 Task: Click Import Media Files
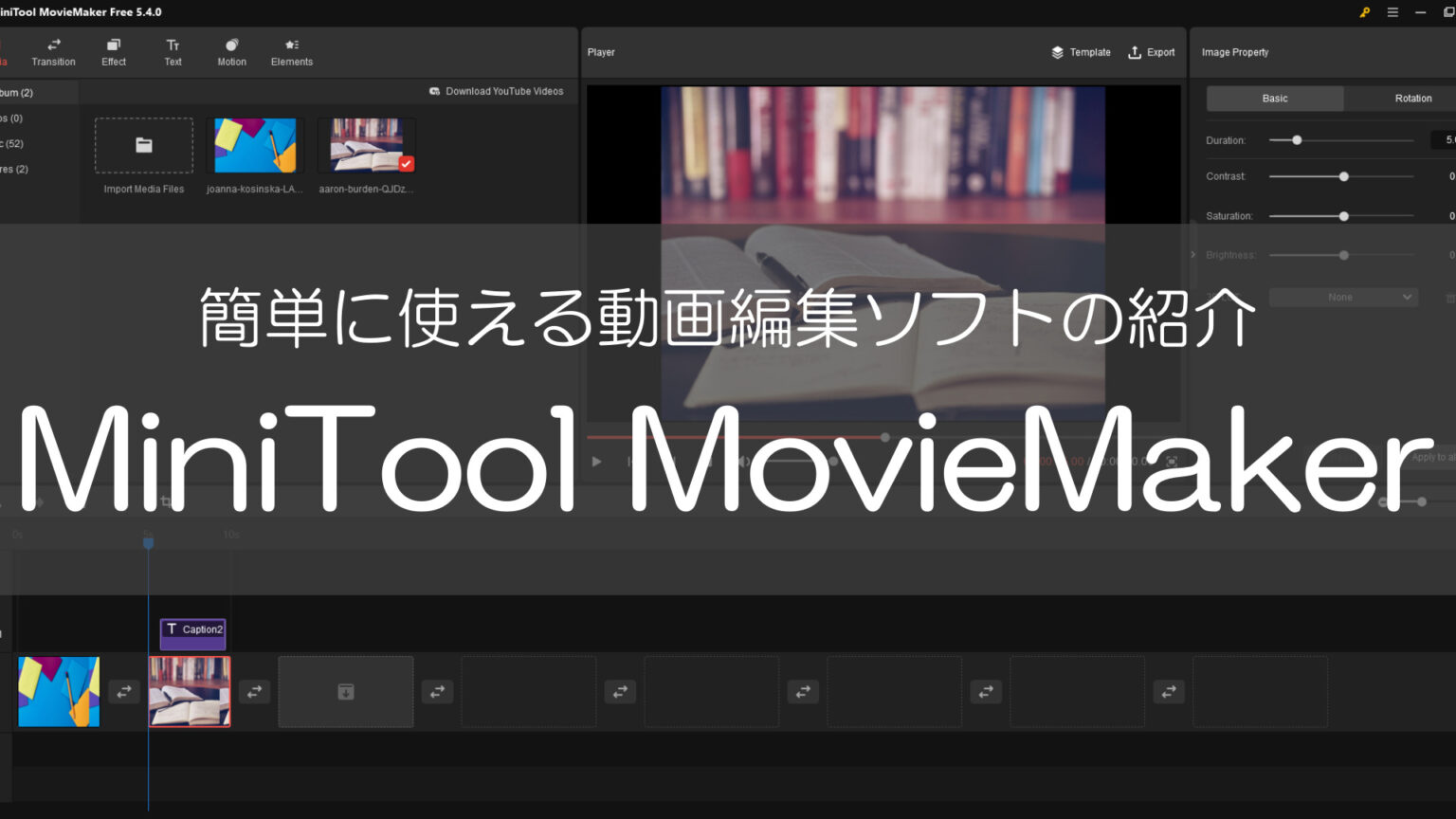143,145
